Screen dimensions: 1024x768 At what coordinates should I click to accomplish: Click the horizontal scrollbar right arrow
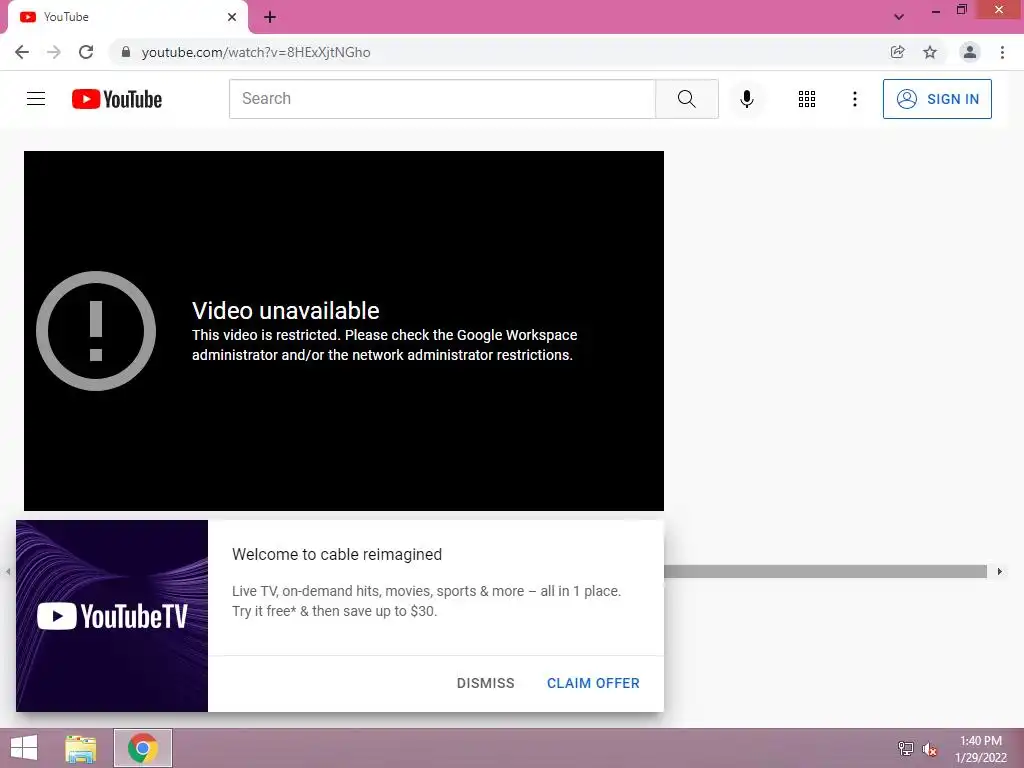(x=999, y=571)
